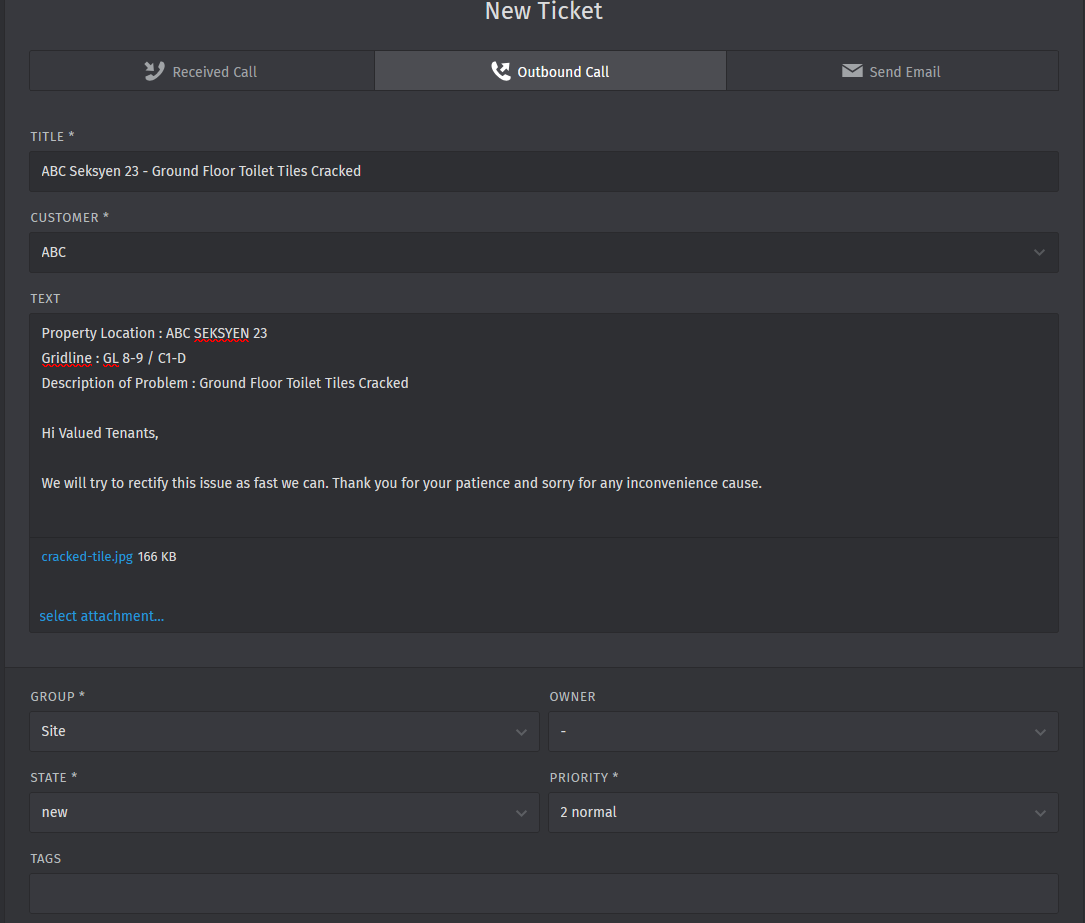Click the Received Call phone icon
This screenshot has width=1085, height=923.
tap(154, 71)
